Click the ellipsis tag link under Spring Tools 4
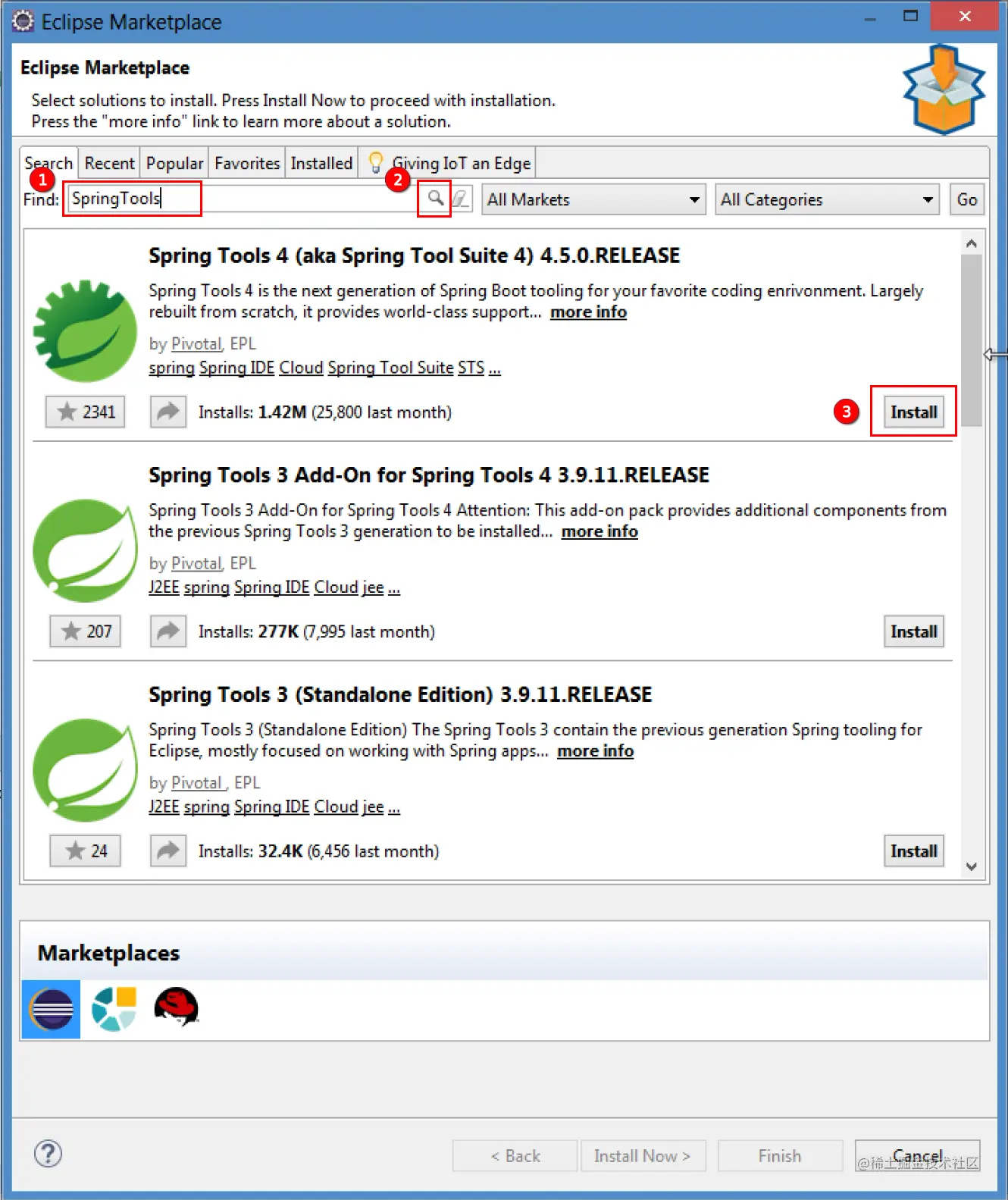Screen dimensions: 1008x1200 pos(495,369)
